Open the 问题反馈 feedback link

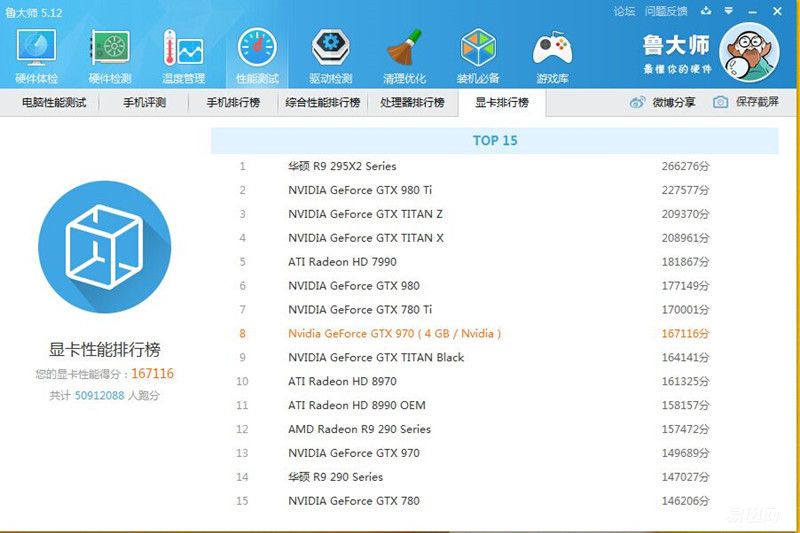pyautogui.click(x=666, y=11)
